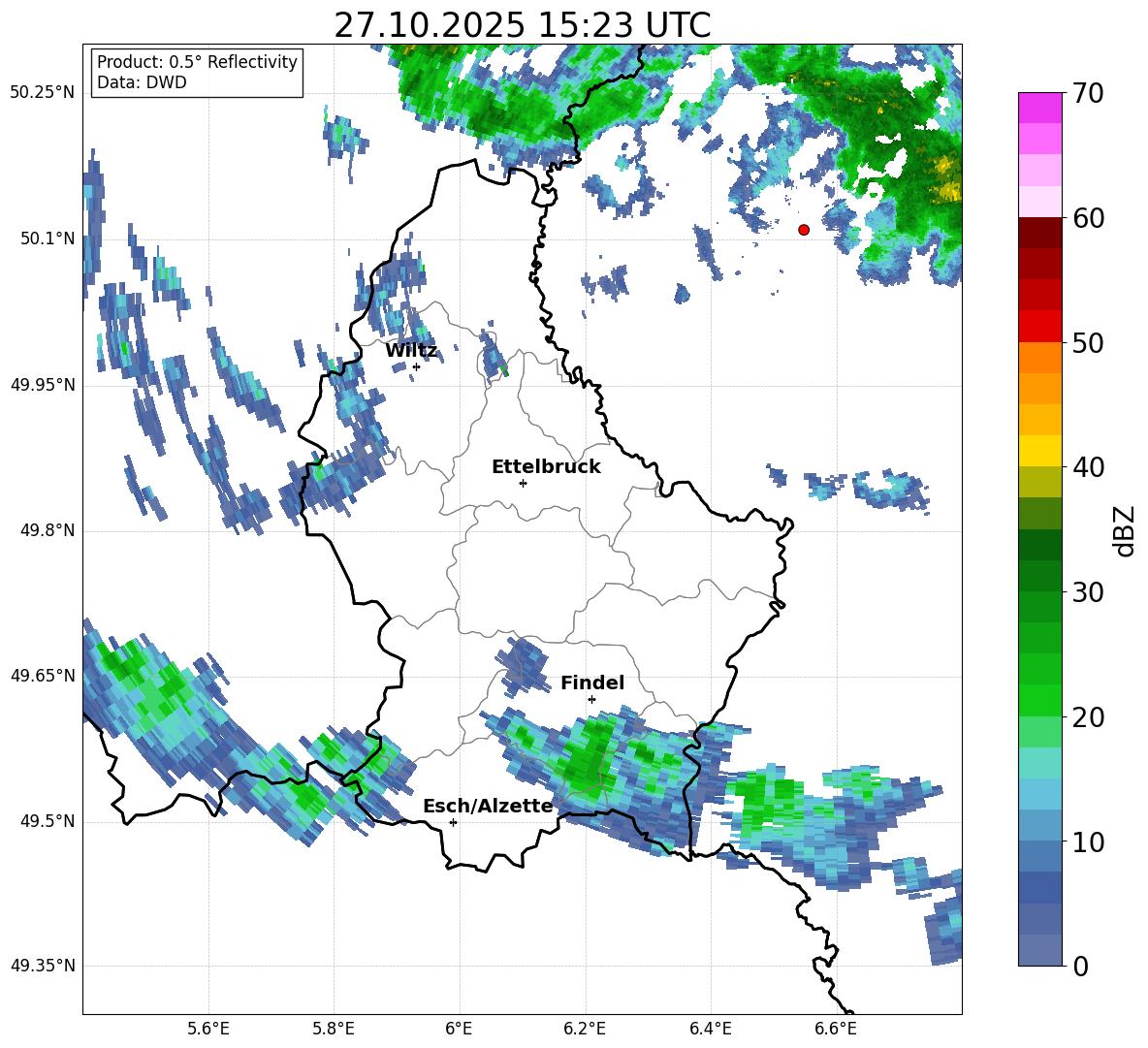
Task: Click the Ettelbruck city label
Action: coord(546,467)
